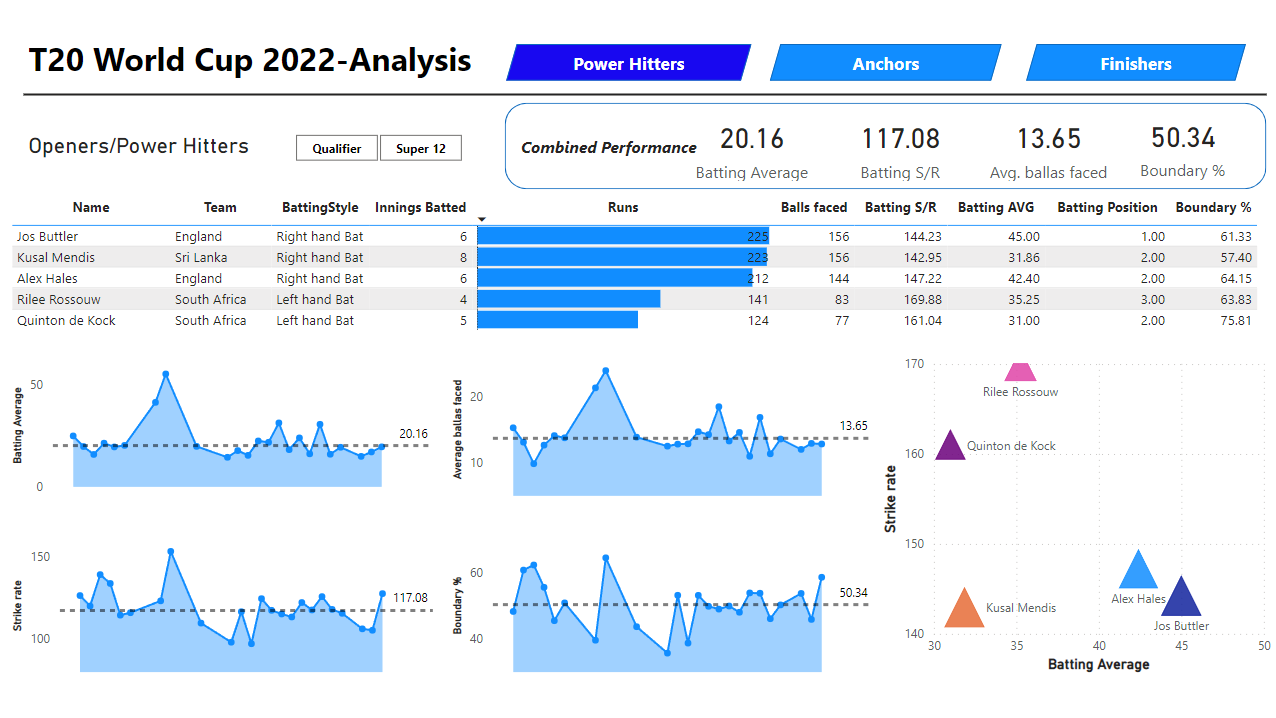This screenshot has width=1276, height=718.
Task: Click the Batting Average KPI value 20.16
Action: (751, 138)
